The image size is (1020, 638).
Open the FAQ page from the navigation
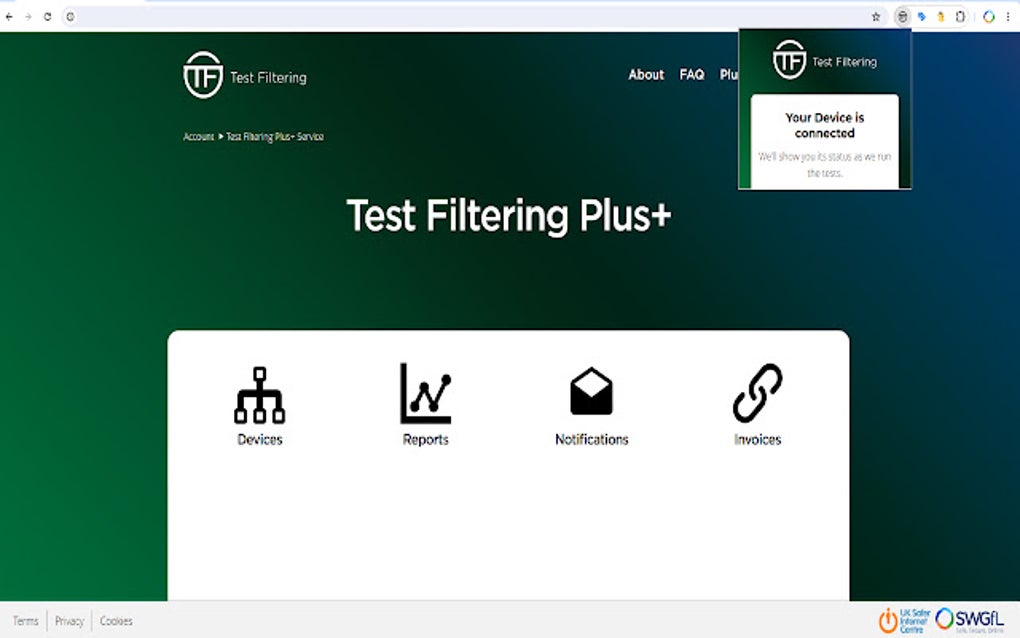point(691,74)
